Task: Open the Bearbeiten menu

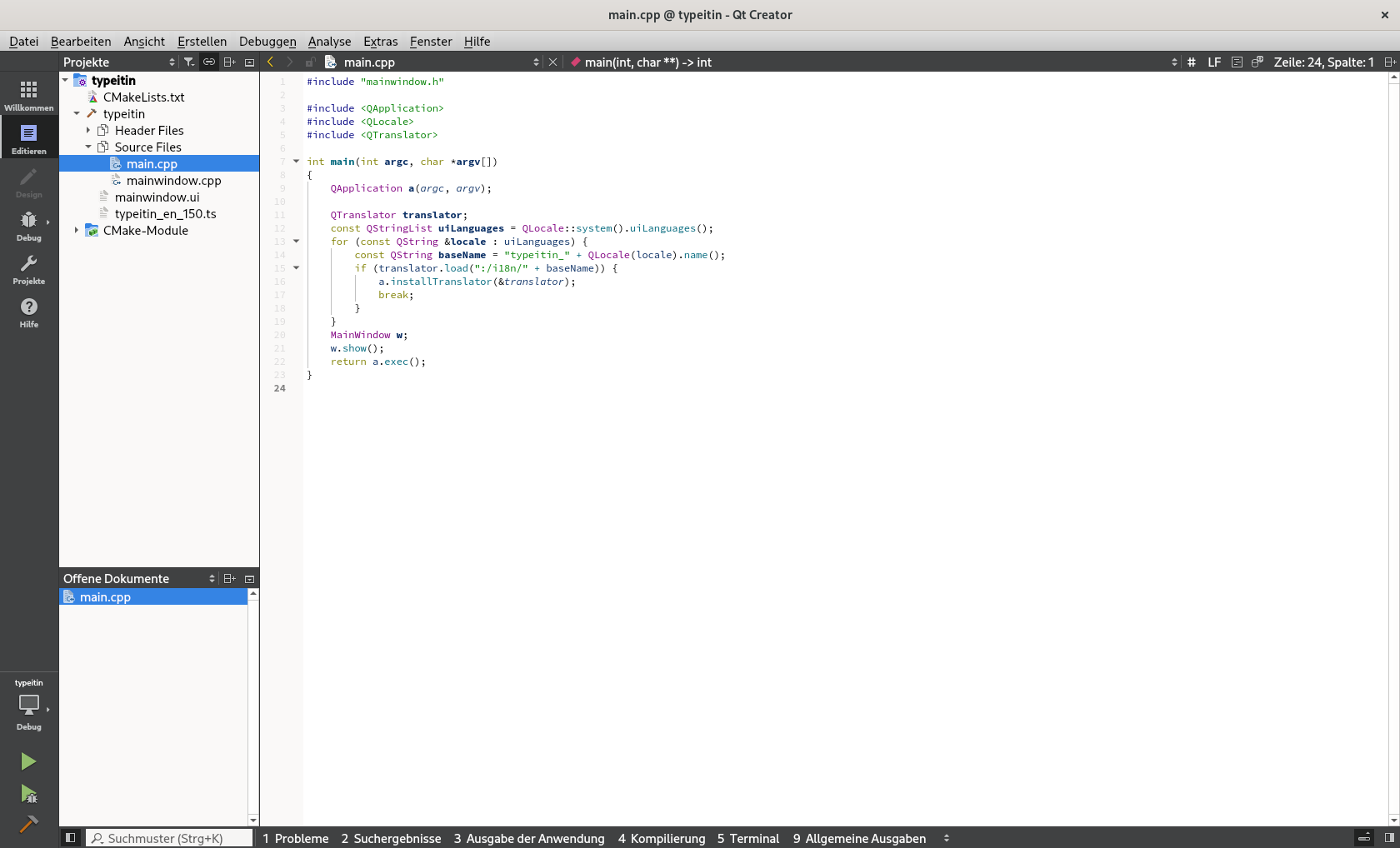Action: click(81, 41)
